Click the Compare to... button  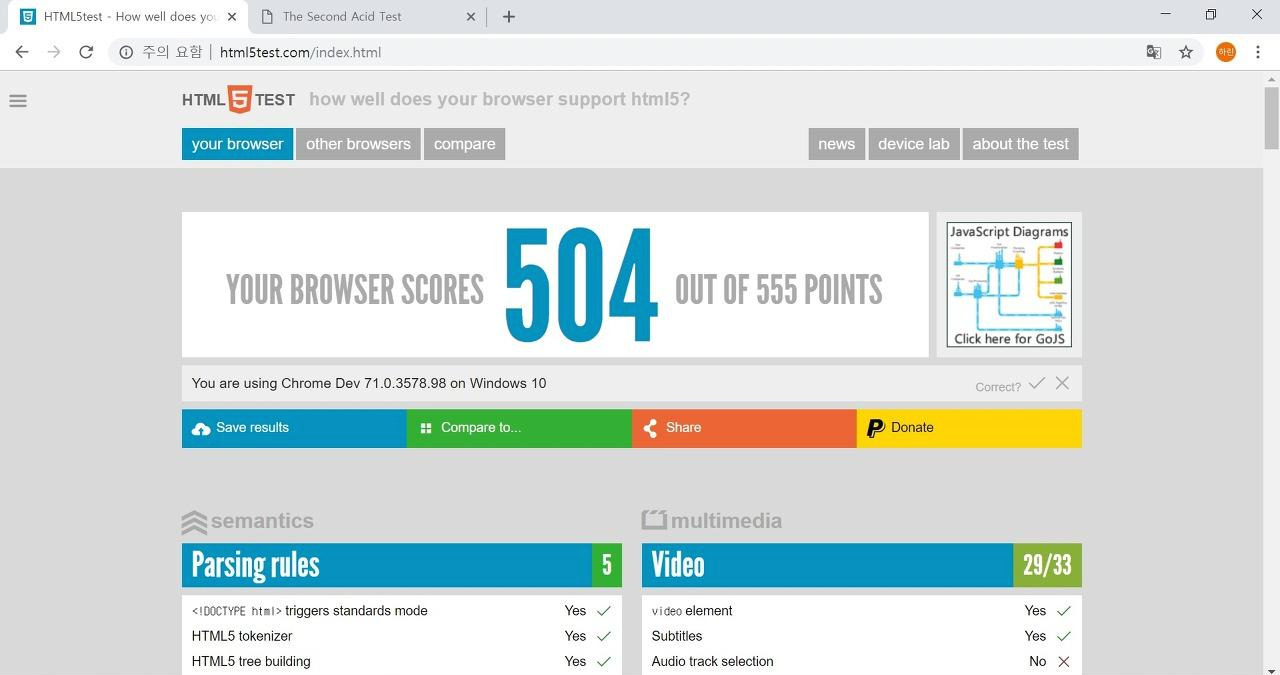pos(519,428)
